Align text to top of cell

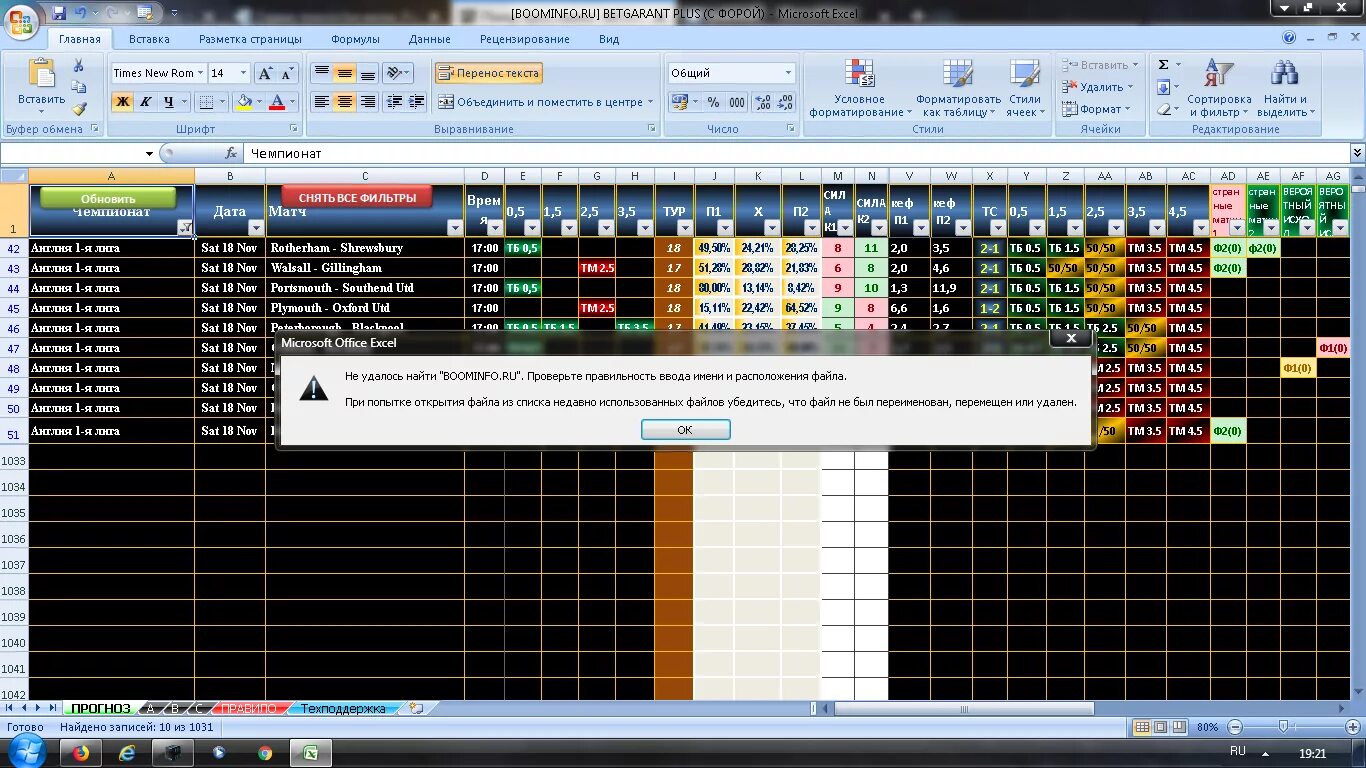point(321,73)
